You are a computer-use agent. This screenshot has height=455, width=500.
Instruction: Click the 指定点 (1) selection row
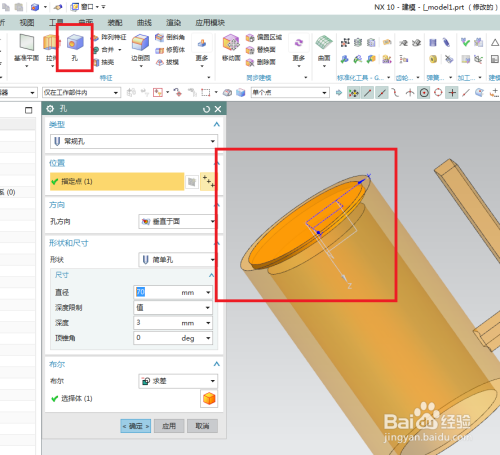click(117, 182)
